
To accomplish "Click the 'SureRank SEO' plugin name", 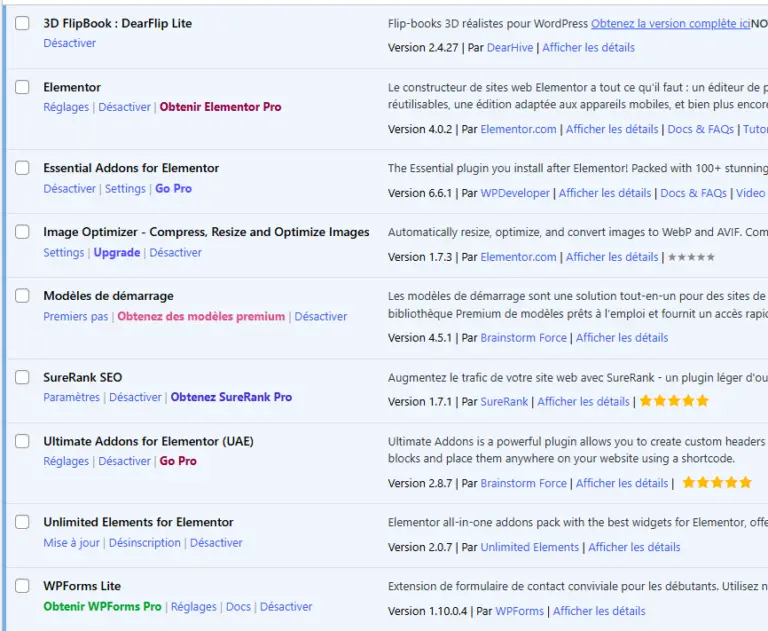I will click(x=83, y=377).
